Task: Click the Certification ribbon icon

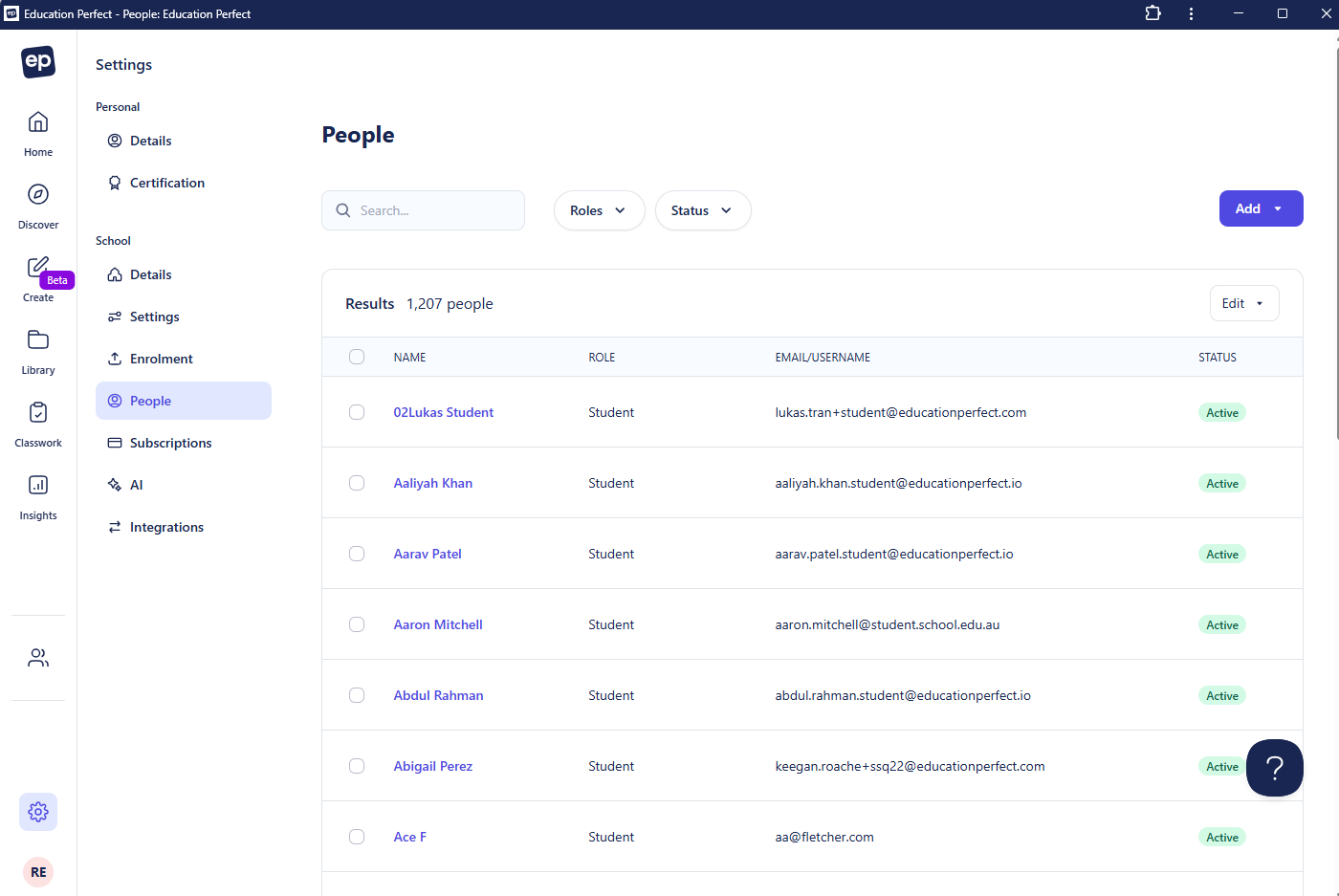Action: (115, 183)
